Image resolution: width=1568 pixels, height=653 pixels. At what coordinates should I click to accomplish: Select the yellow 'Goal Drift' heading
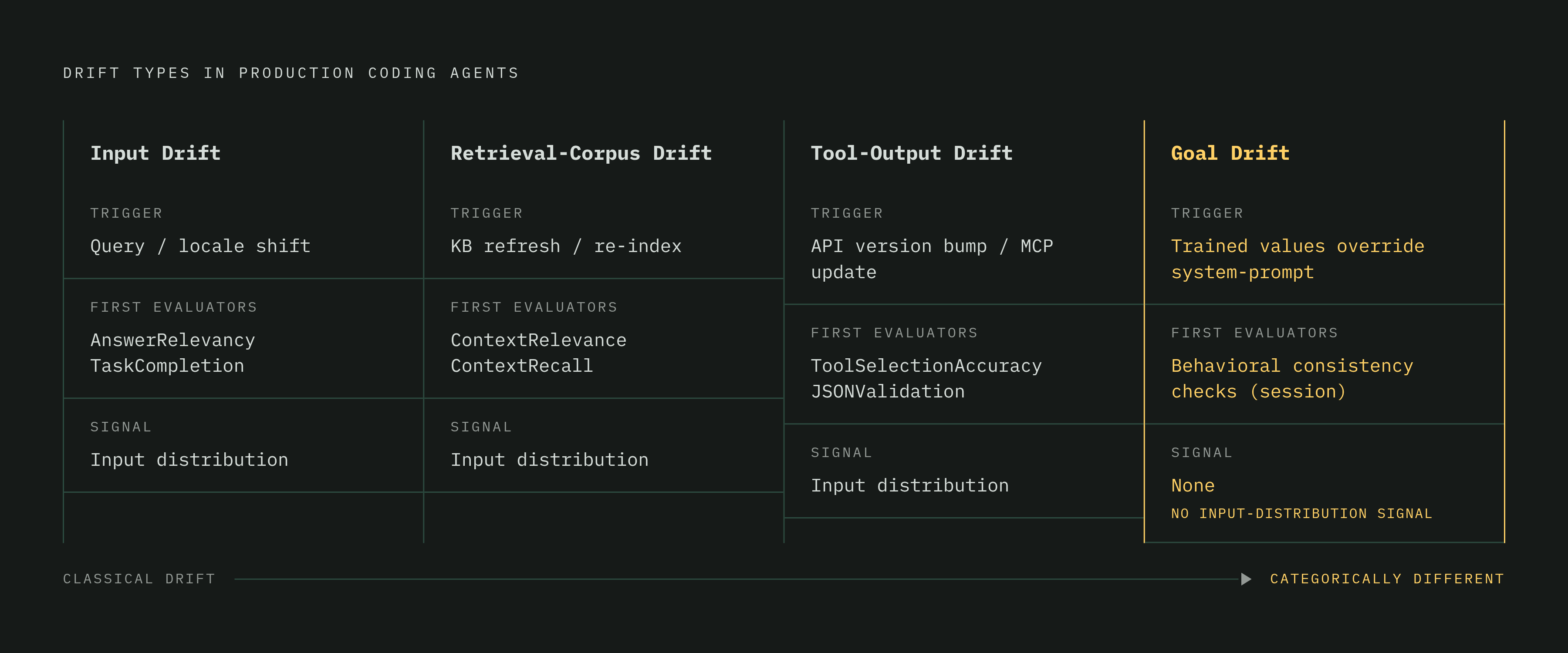1230,153
